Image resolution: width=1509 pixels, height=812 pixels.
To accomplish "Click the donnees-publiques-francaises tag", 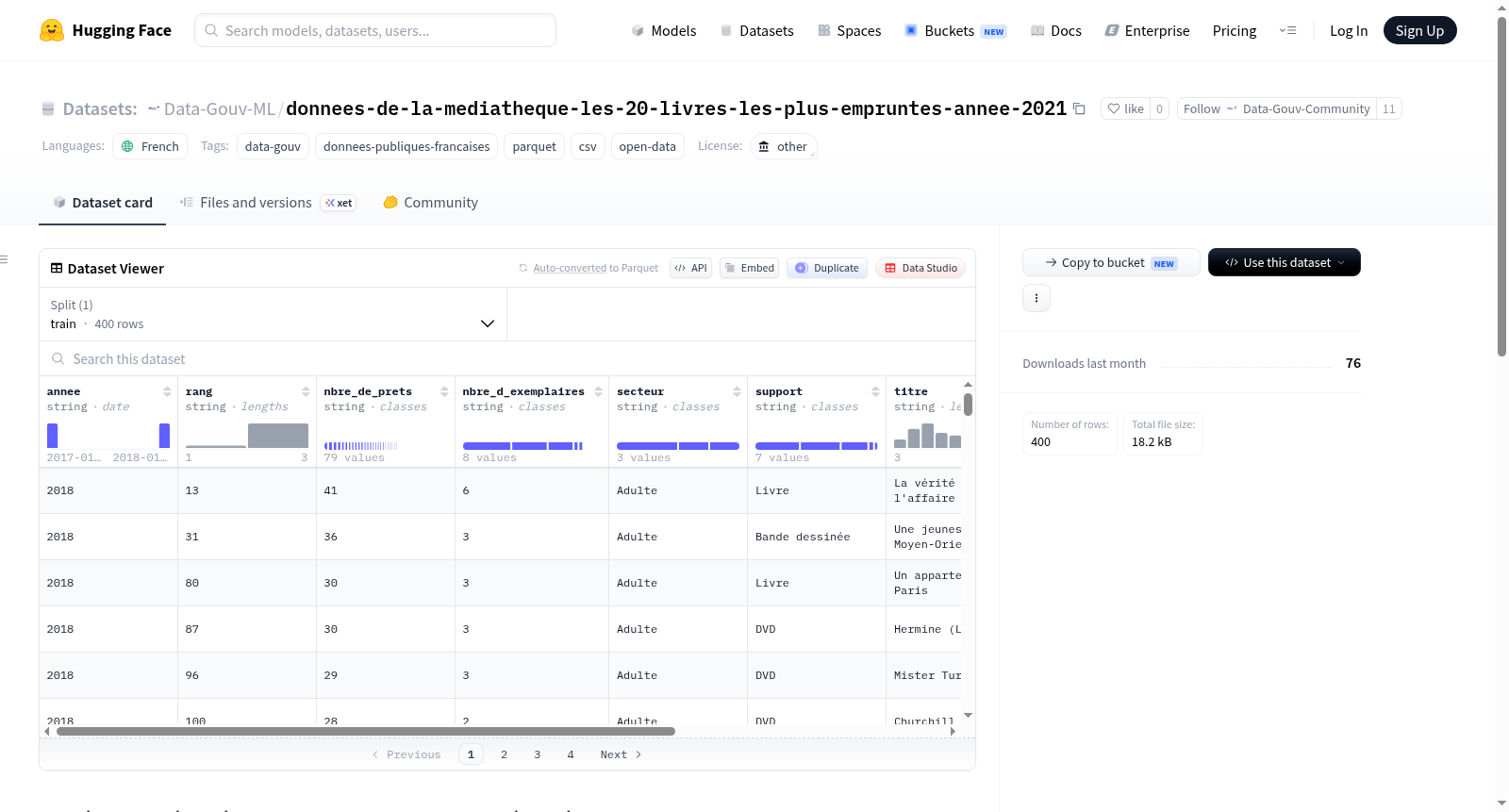I will (x=406, y=146).
